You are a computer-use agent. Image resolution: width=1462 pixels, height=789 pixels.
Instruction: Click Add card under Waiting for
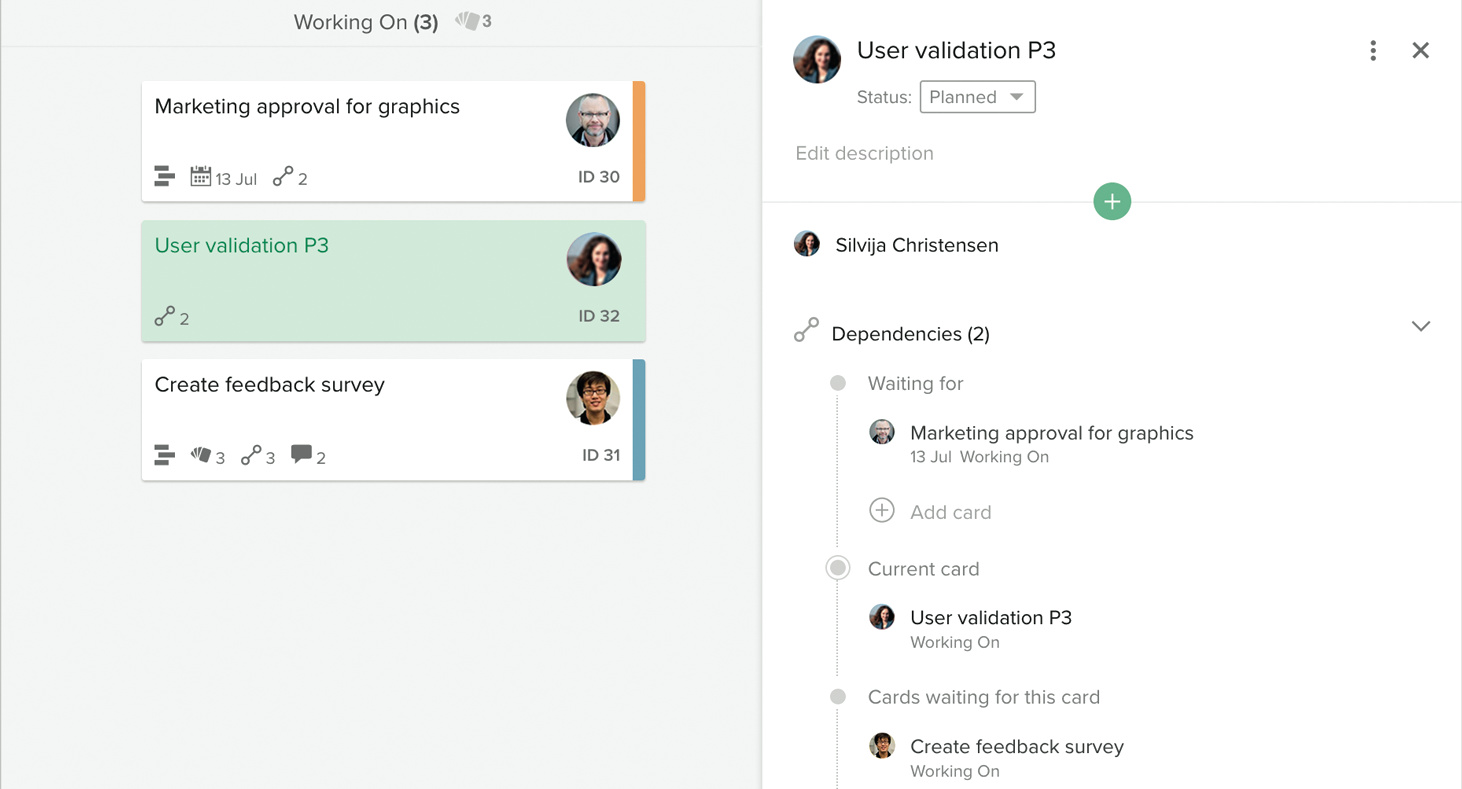tap(950, 512)
